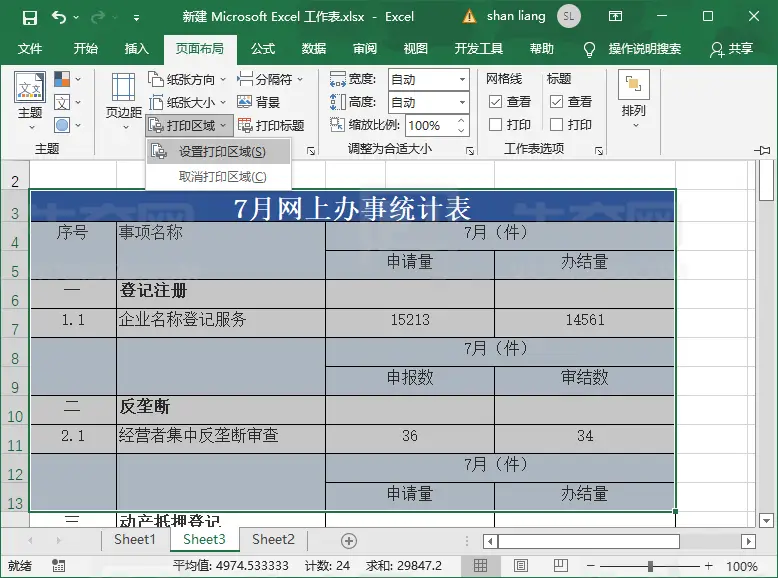This screenshot has height=578, width=778.
Task: Click the Scale percent input field
Action: click(x=430, y=126)
